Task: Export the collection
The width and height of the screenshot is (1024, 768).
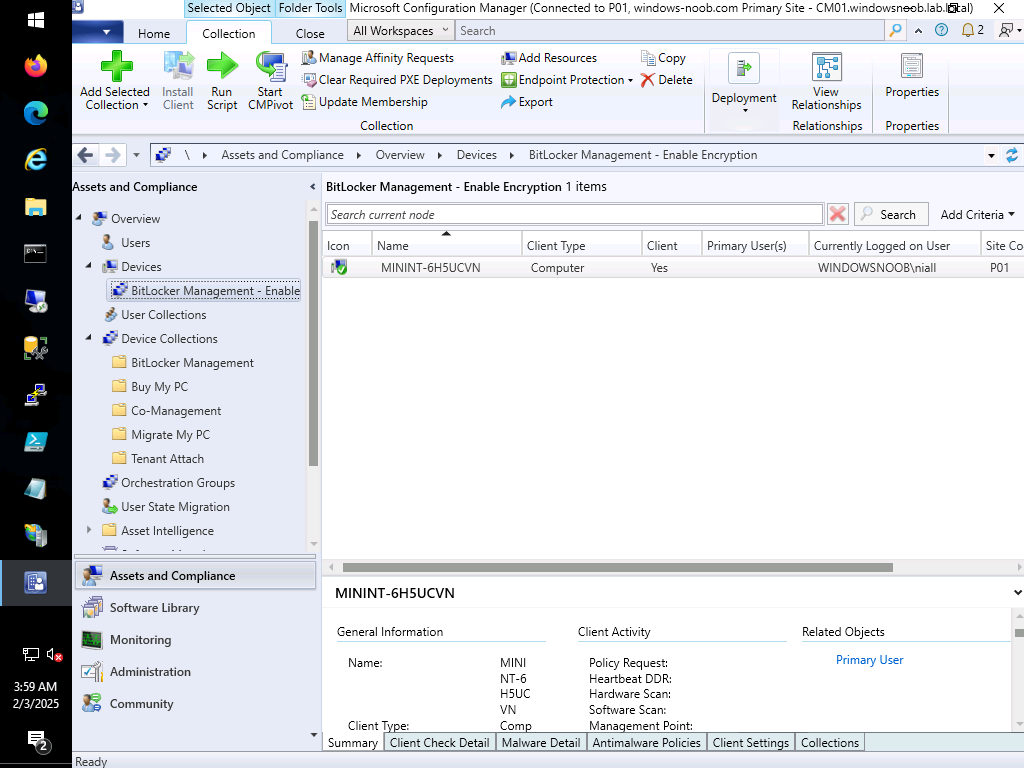Action: 527,102
